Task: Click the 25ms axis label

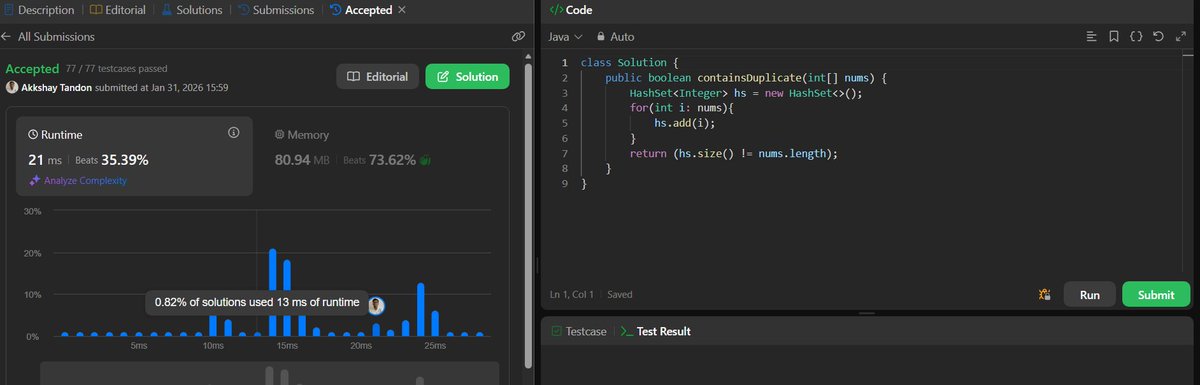Action: (x=434, y=346)
